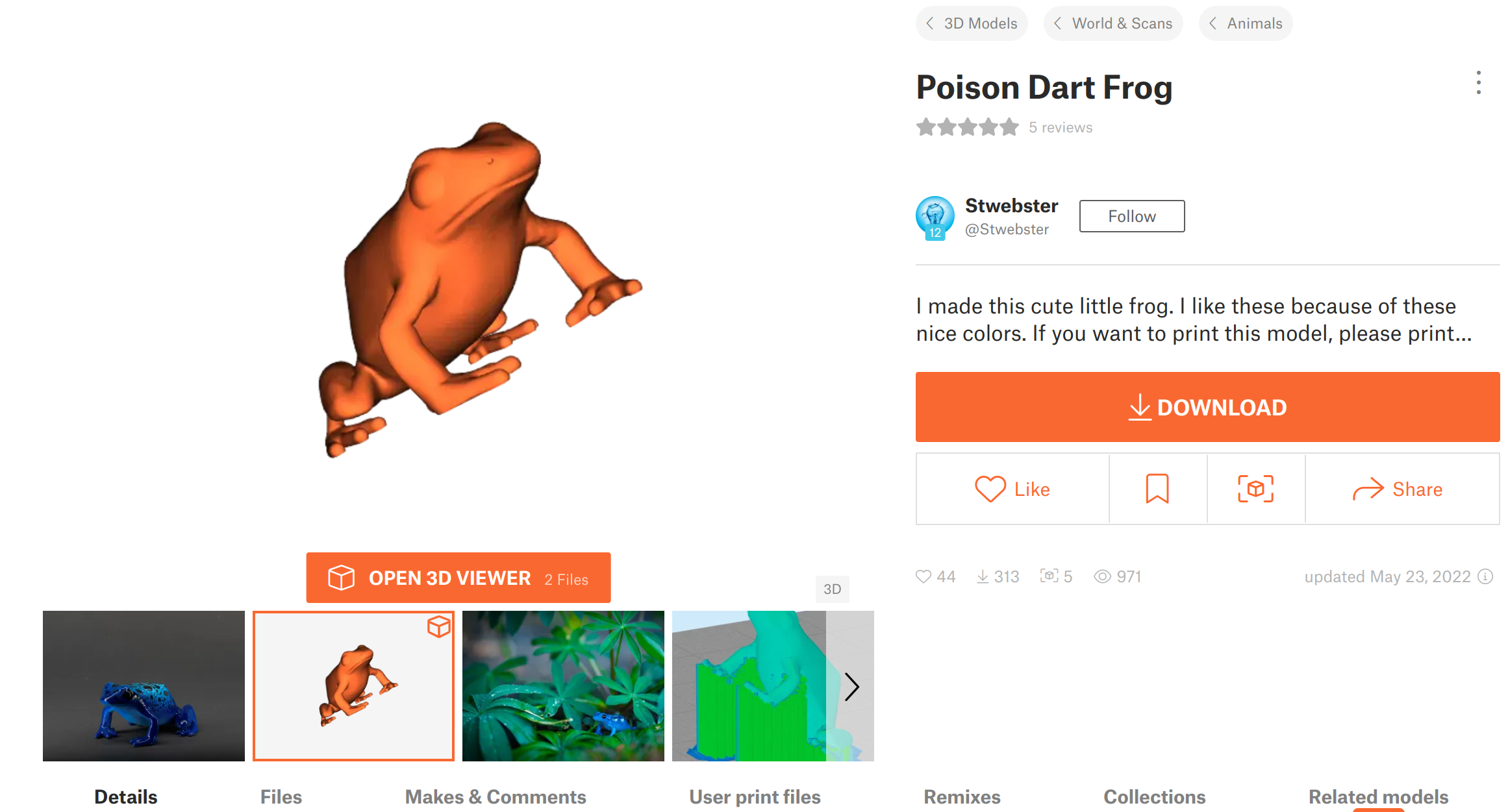Share the Poison Dart Frog model
This screenshot has height=812, width=1508.
coord(1401,489)
